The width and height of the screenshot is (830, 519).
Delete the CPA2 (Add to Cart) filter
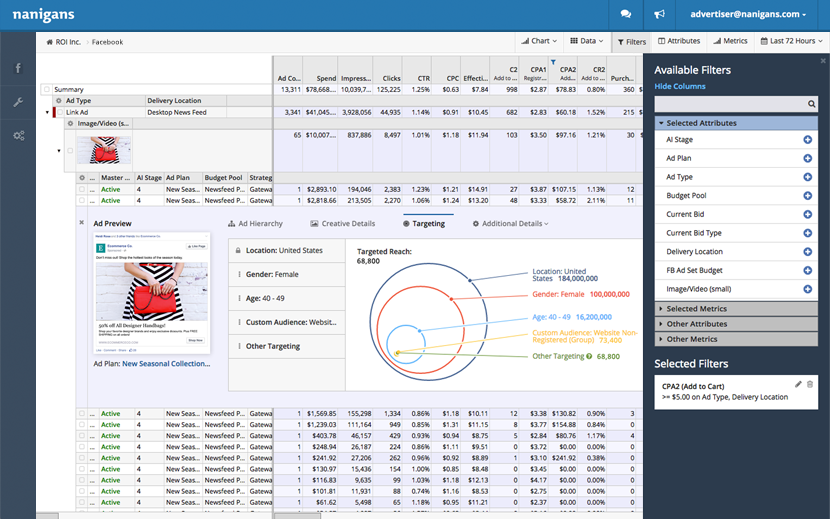pyautogui.click(x=810, y=384)
